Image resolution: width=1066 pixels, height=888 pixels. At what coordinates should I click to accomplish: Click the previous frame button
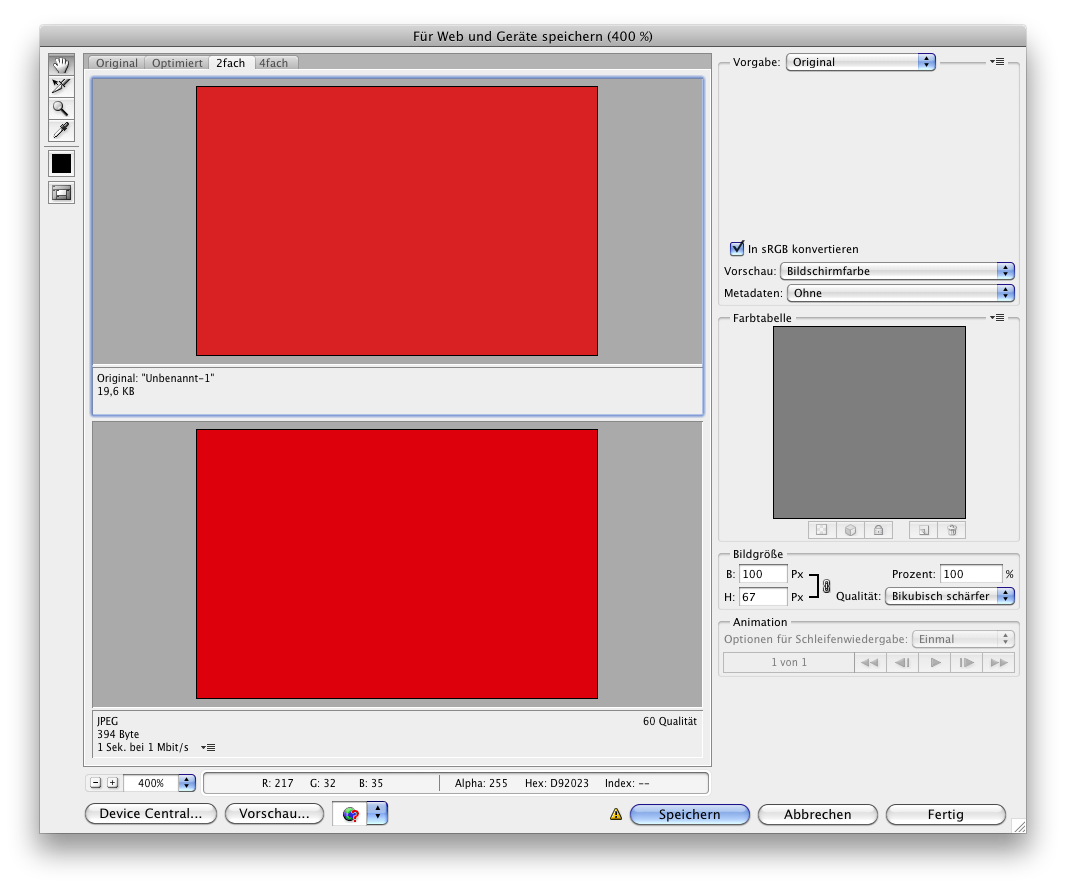click(x=903, y=662)
